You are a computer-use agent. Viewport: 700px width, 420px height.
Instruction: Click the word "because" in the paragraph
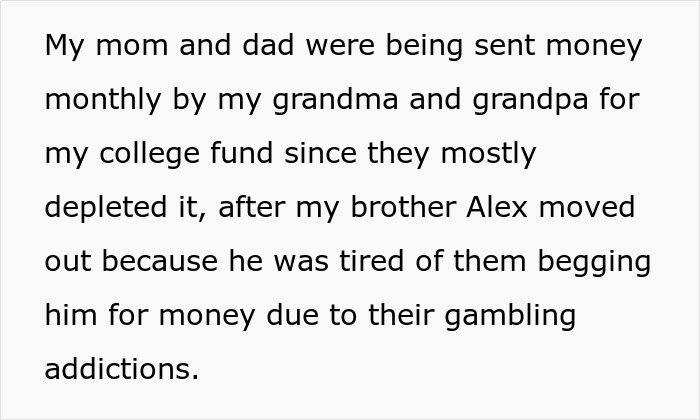click(x=164, y=262)
